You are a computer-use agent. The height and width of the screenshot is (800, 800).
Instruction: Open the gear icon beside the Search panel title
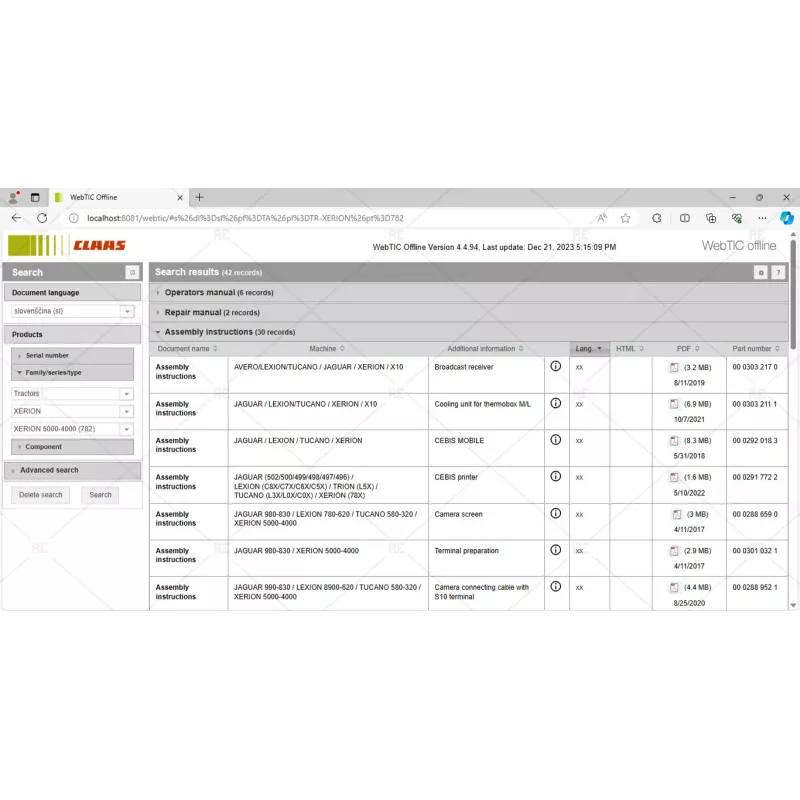(132, 272)
